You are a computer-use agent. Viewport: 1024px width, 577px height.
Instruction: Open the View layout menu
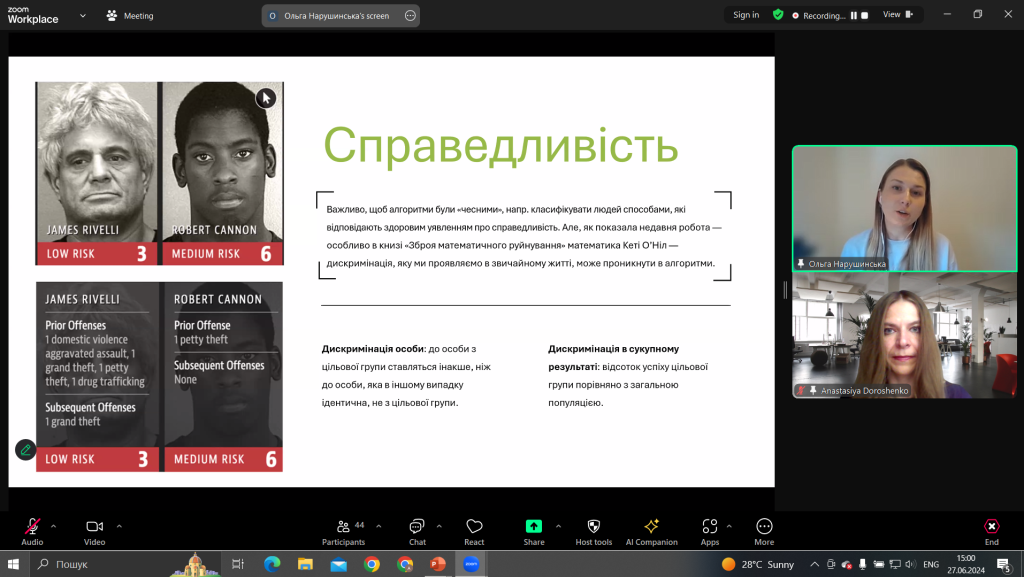pyautogui.click(x=898, y=15)
